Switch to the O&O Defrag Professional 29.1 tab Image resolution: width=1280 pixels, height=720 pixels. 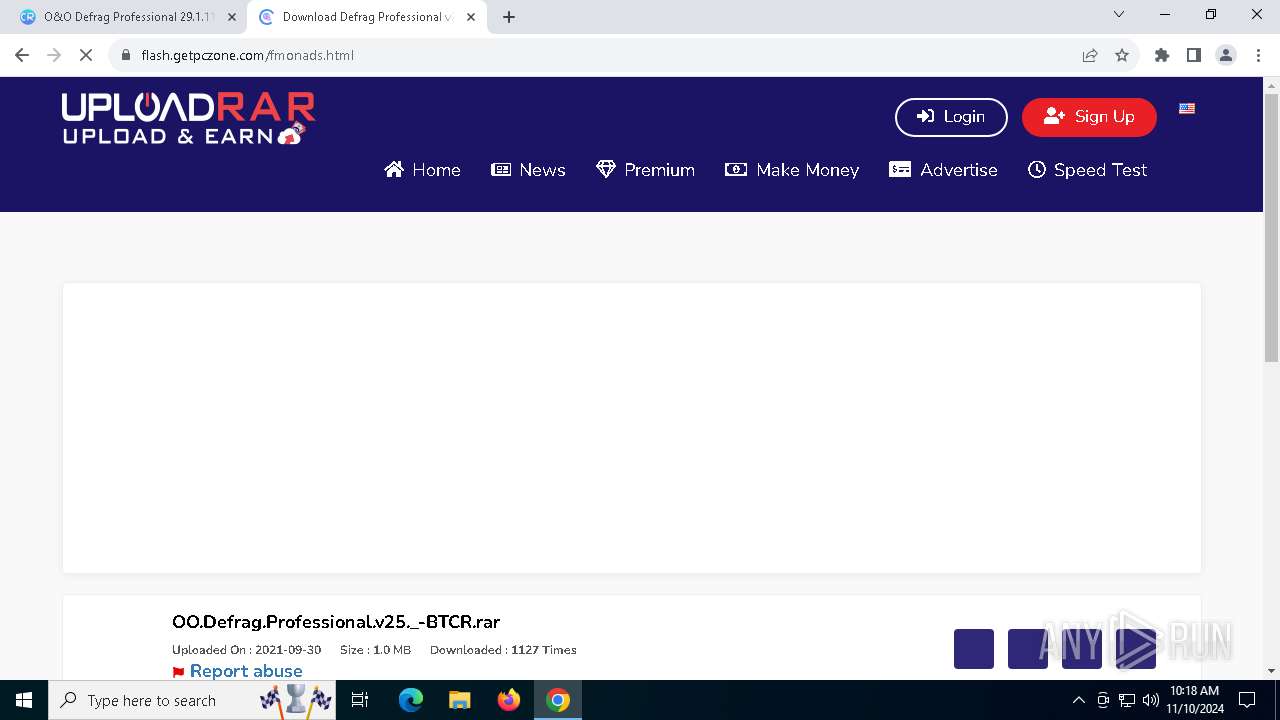[125, 17]
